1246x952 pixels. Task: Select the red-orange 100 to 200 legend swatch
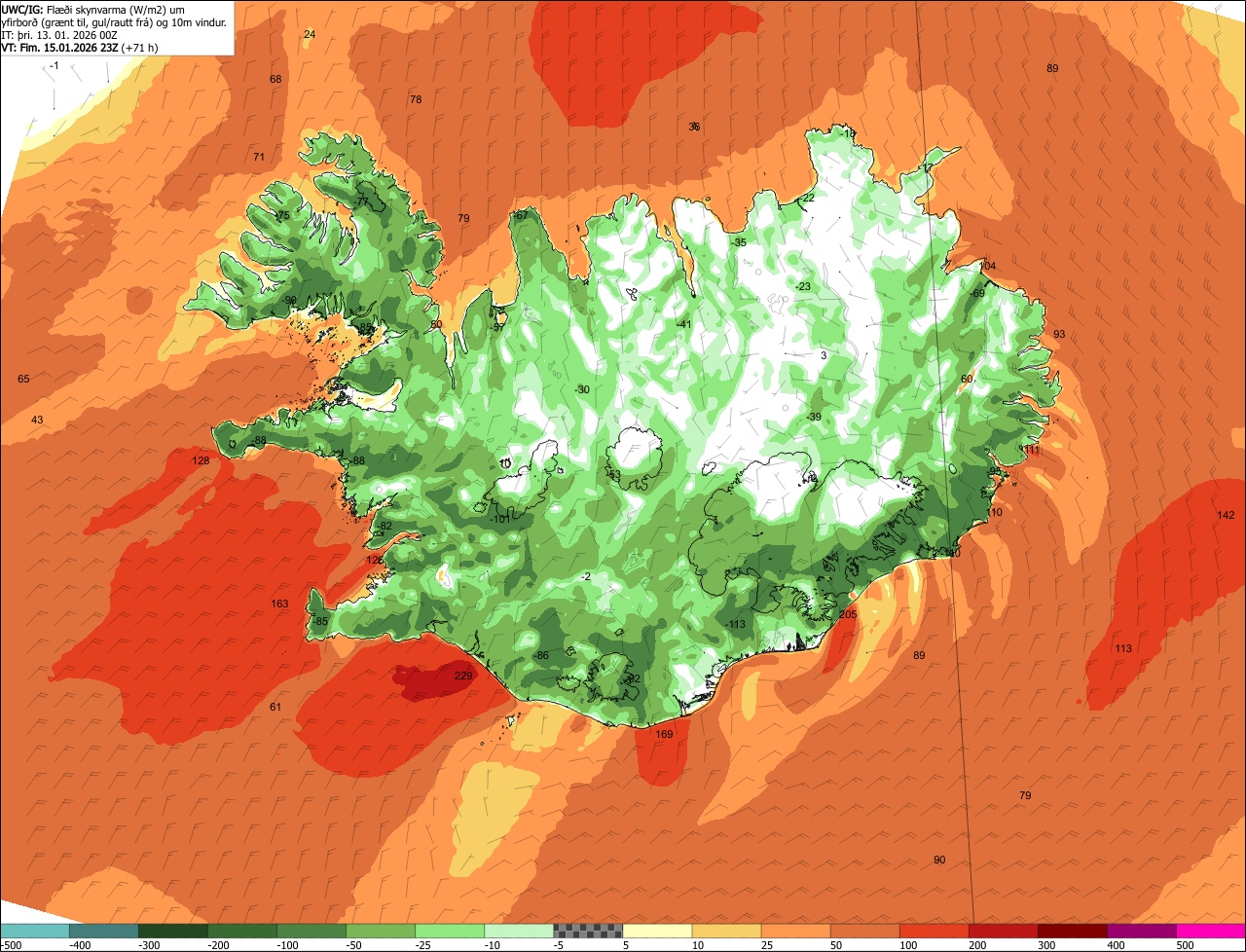[934, 931]
